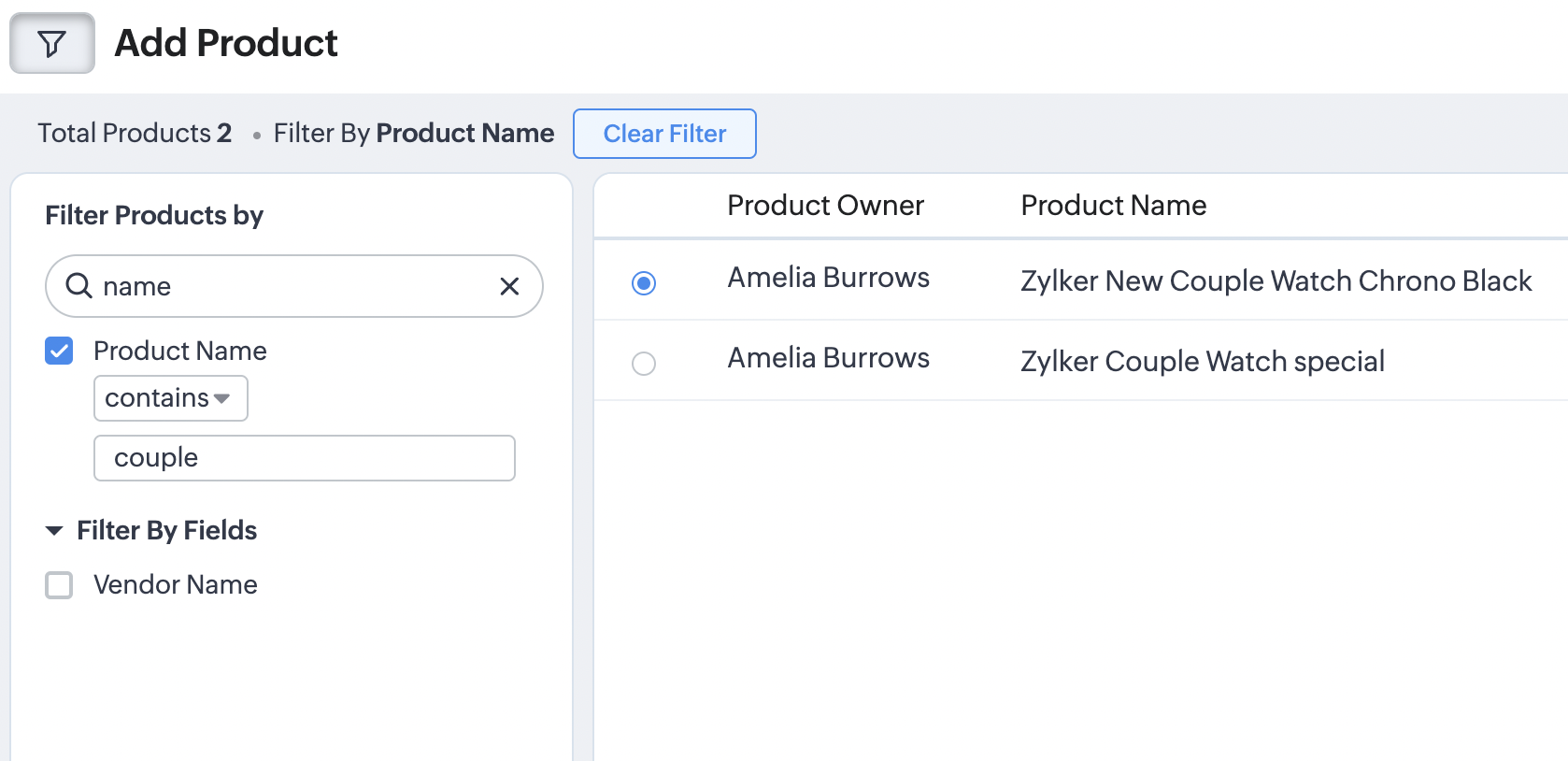Click the Product Name filter label

tap(180, 351)
